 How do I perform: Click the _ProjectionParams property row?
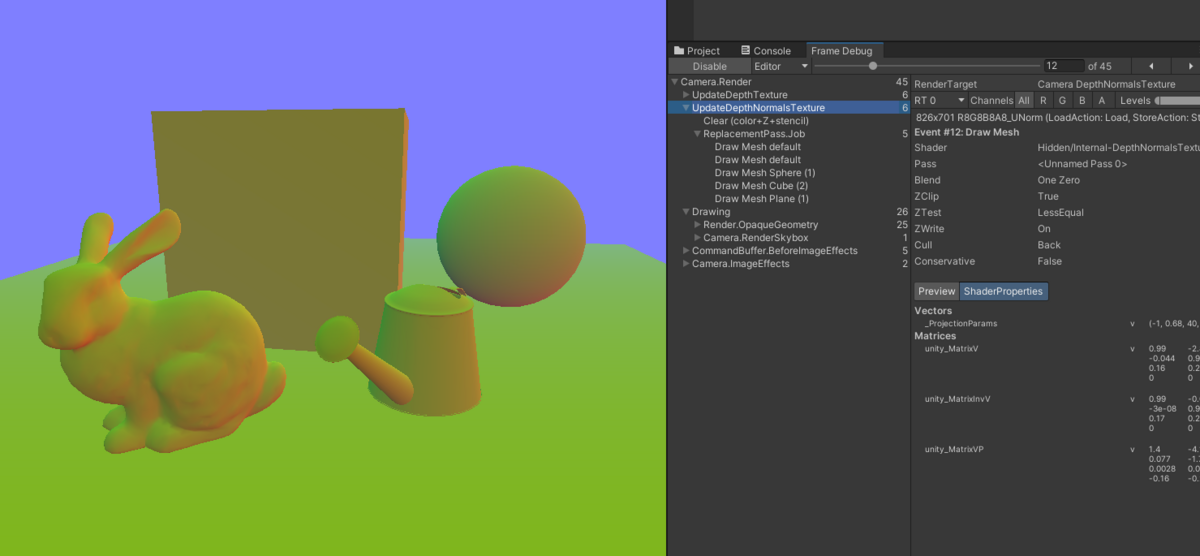click(x=1056, y=324)
